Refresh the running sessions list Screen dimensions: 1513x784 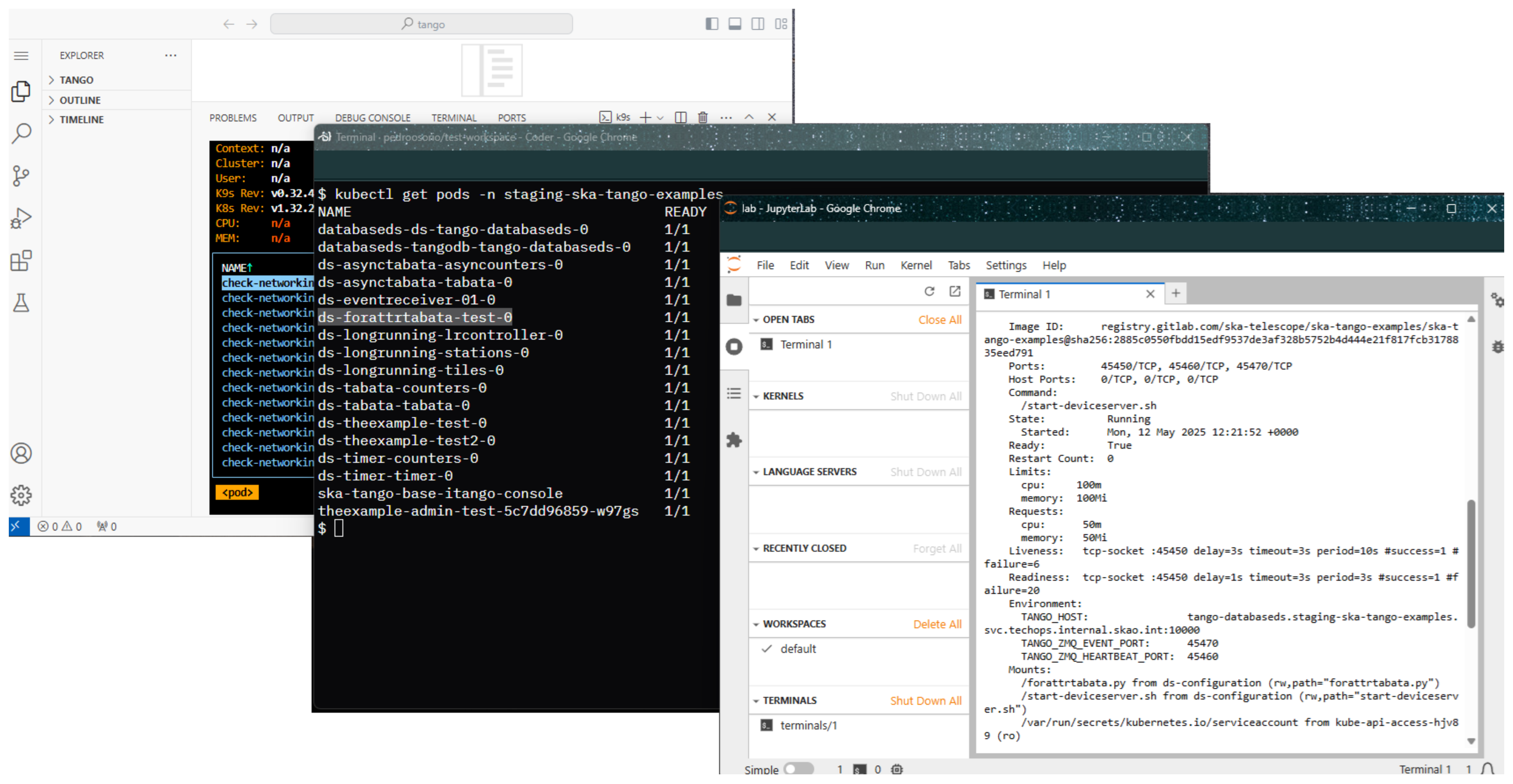coord(929,291)
